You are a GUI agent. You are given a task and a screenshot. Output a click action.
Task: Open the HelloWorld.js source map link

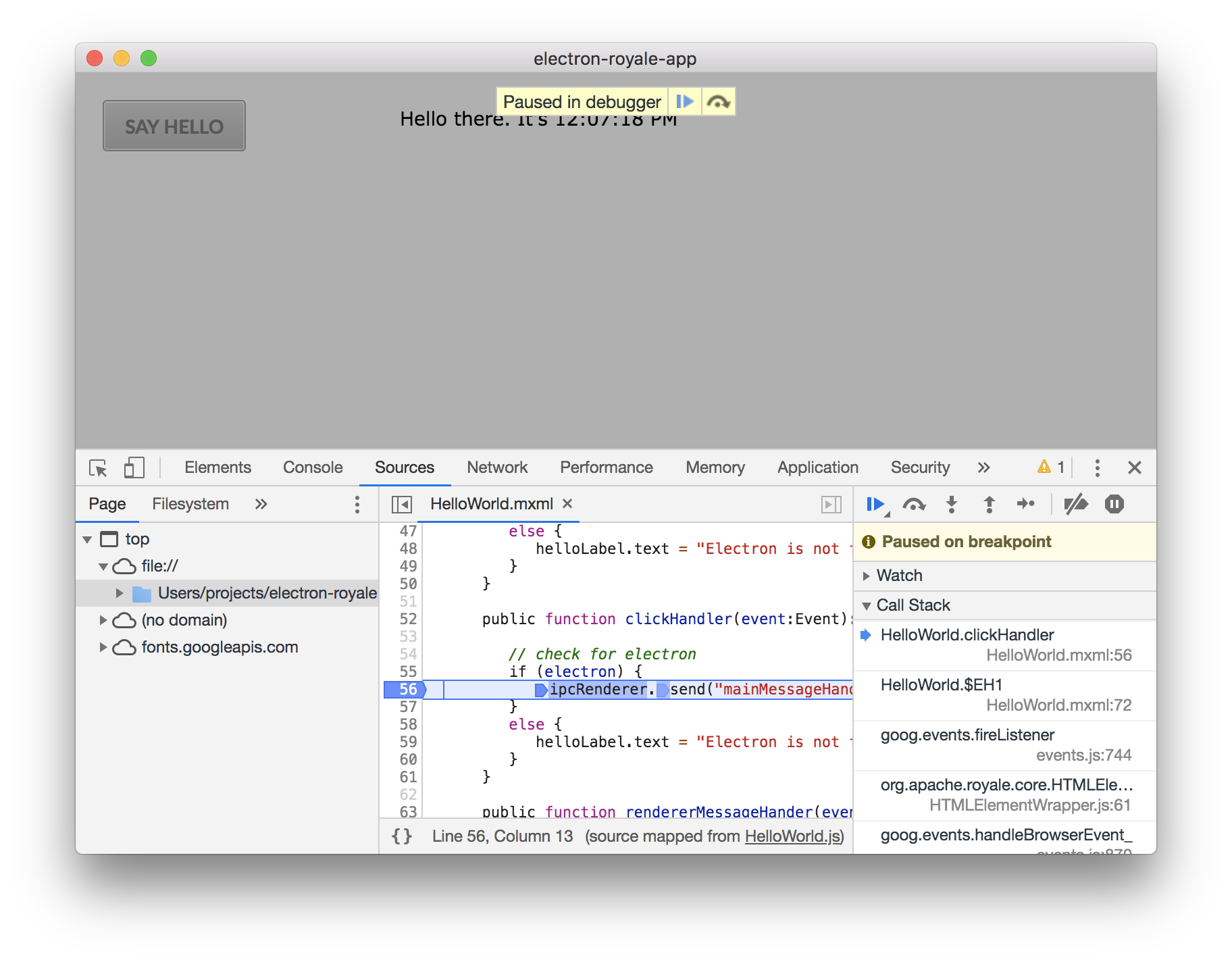[x=792, y=836]
